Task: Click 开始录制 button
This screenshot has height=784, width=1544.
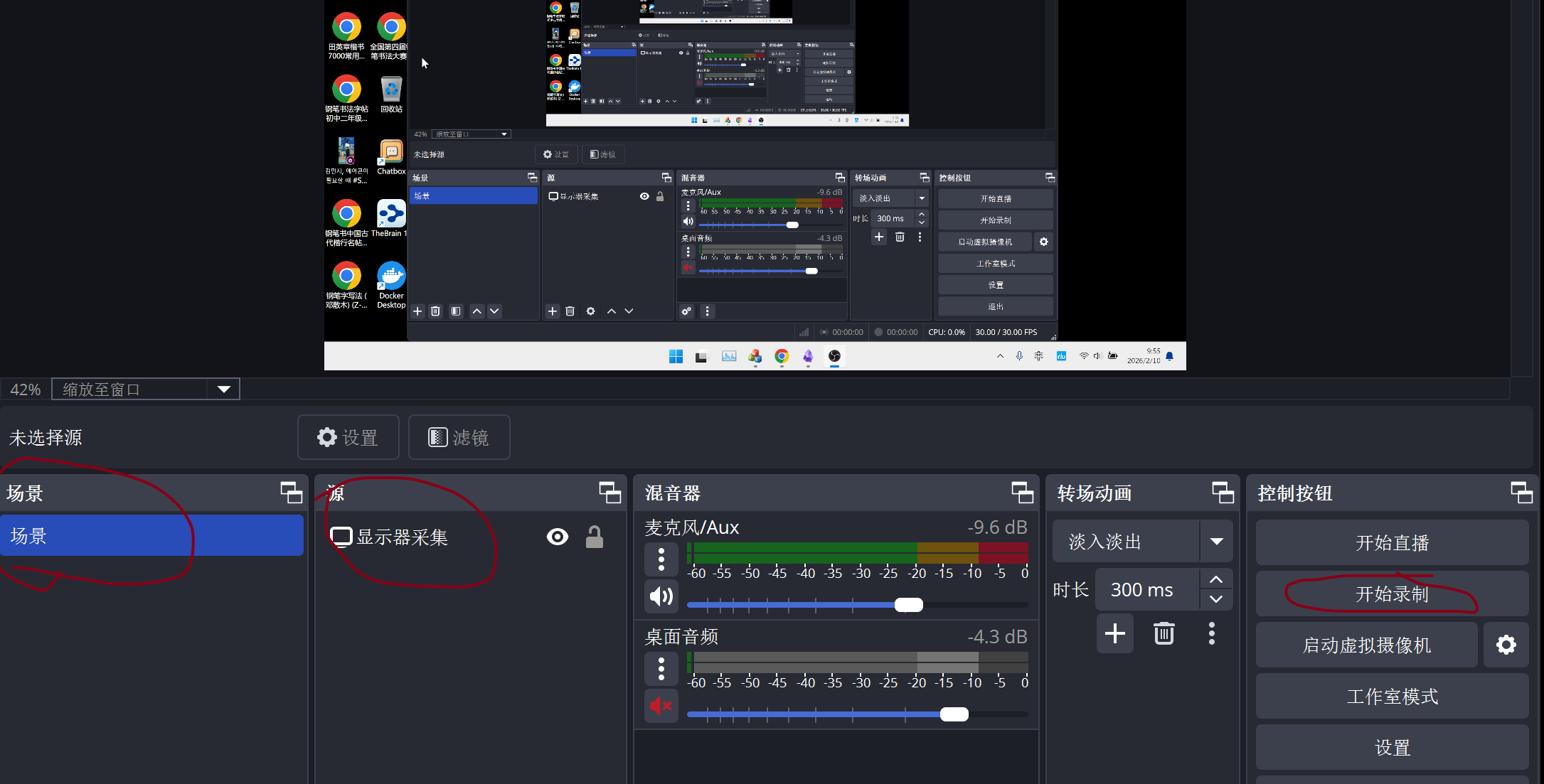Action: [1391, 594]
